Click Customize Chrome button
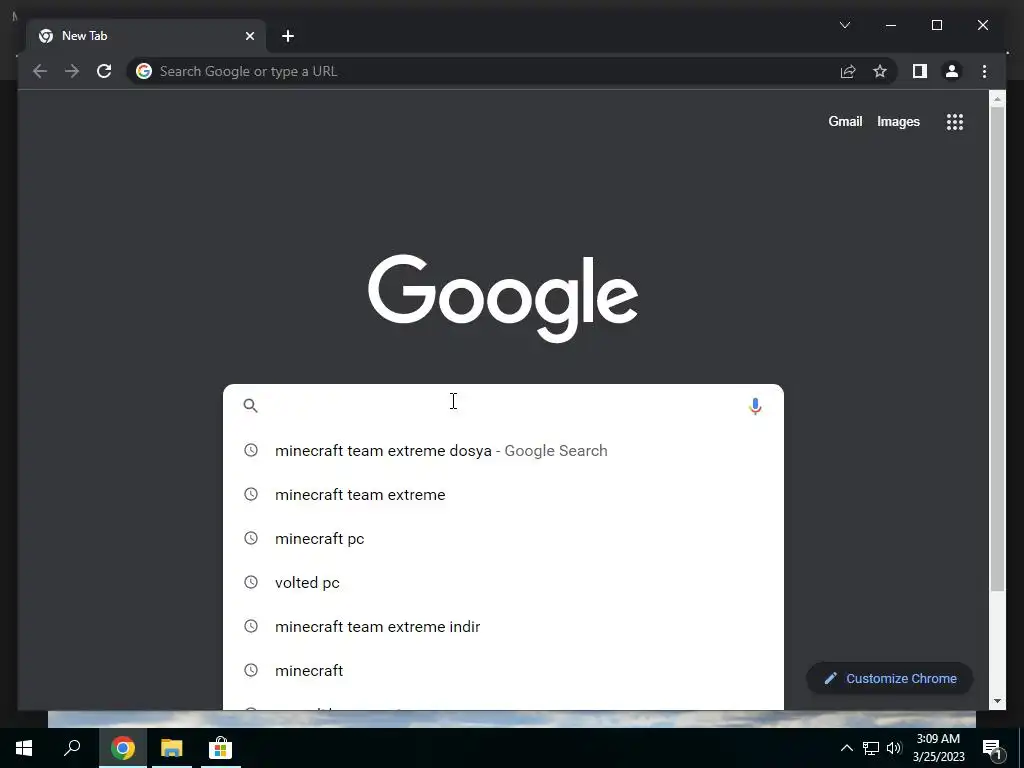 click(x=889, y=679)
